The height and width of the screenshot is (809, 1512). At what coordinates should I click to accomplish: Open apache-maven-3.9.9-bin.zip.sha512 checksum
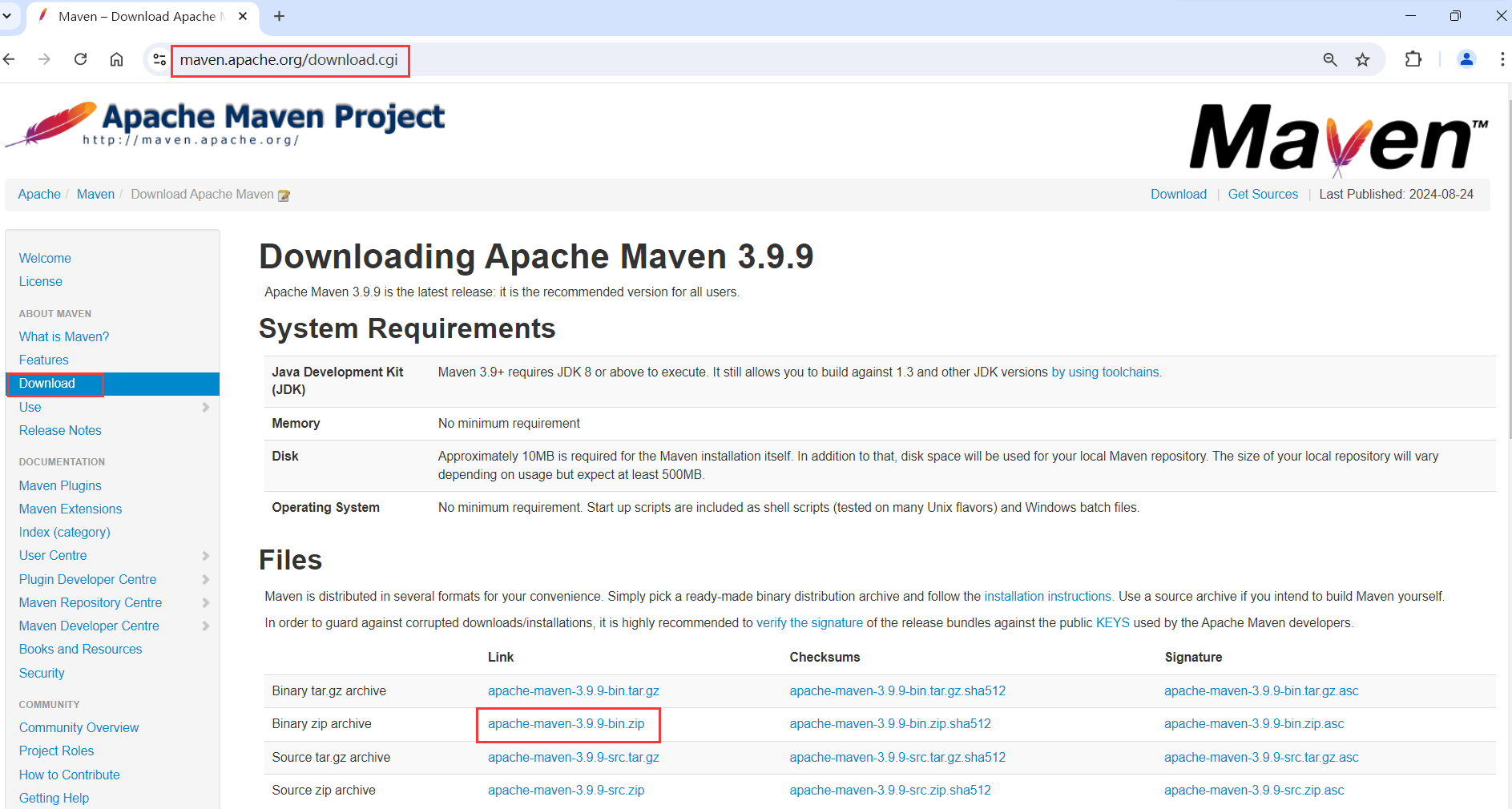890,724
